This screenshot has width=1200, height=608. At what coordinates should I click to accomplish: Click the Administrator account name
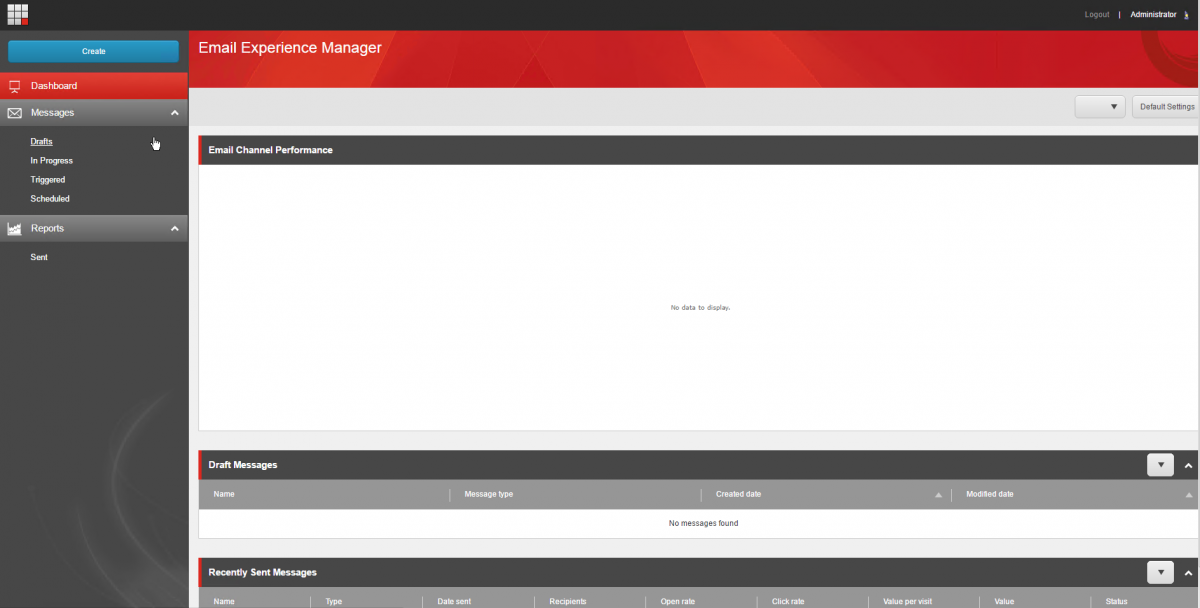1153,15
